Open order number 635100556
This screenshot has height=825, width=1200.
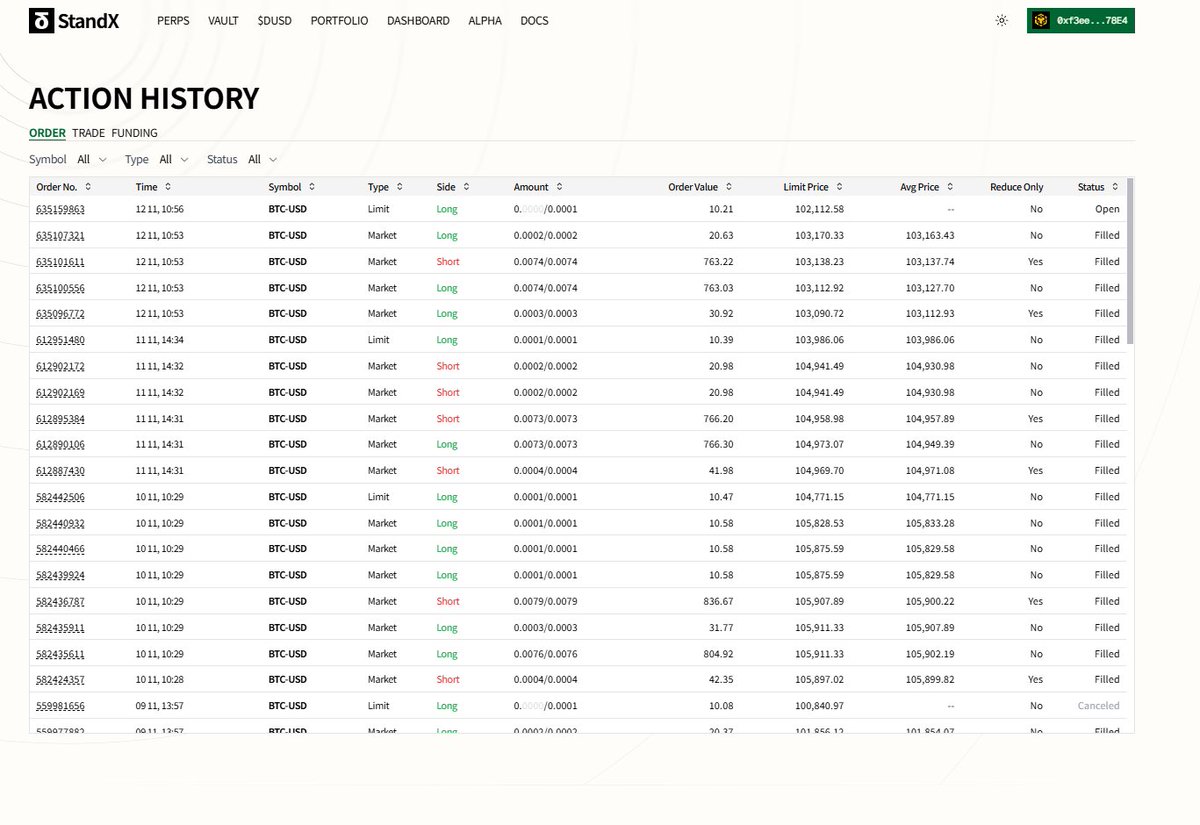click(x=60, y=288)
